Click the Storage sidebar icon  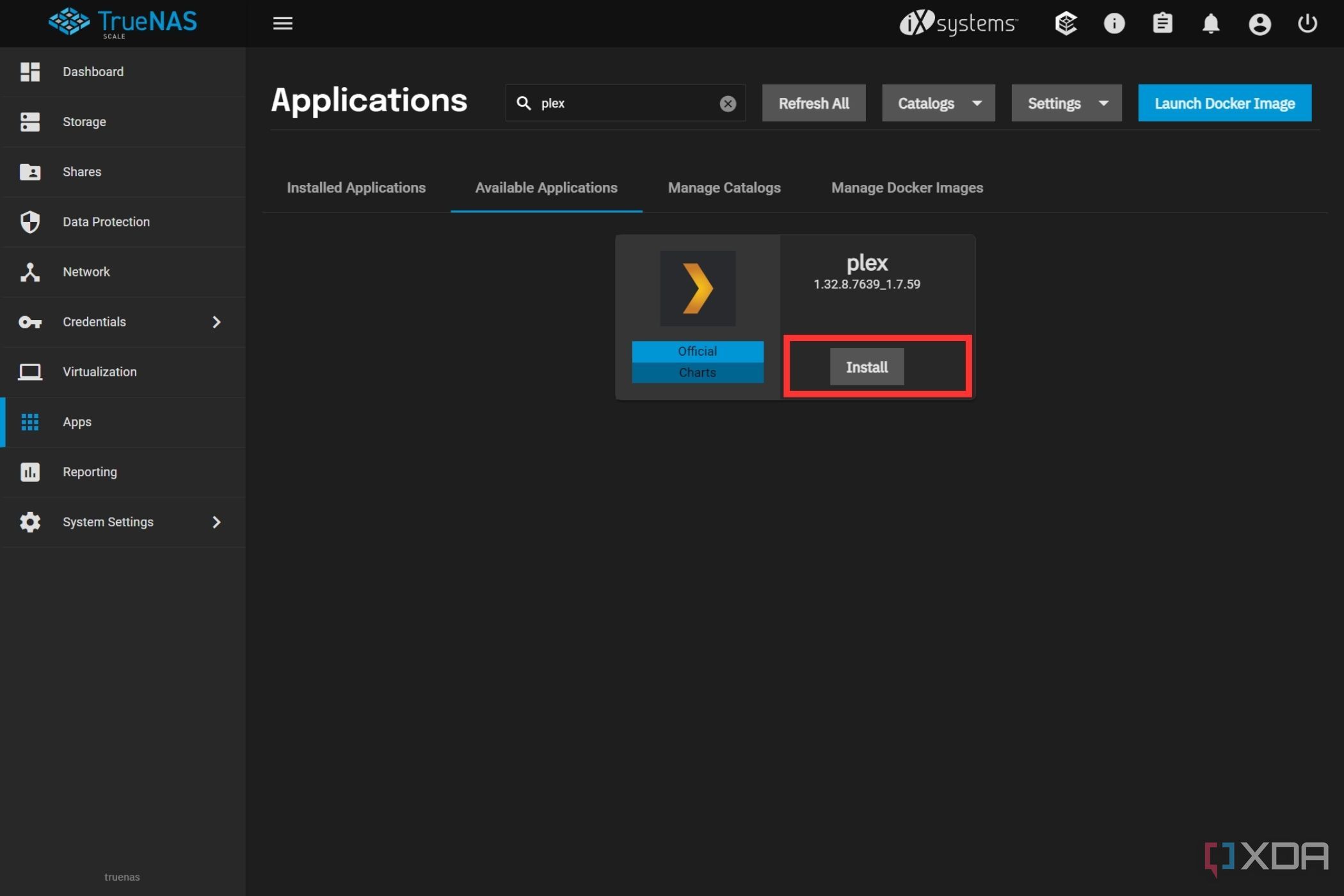(x=29, y=122)
